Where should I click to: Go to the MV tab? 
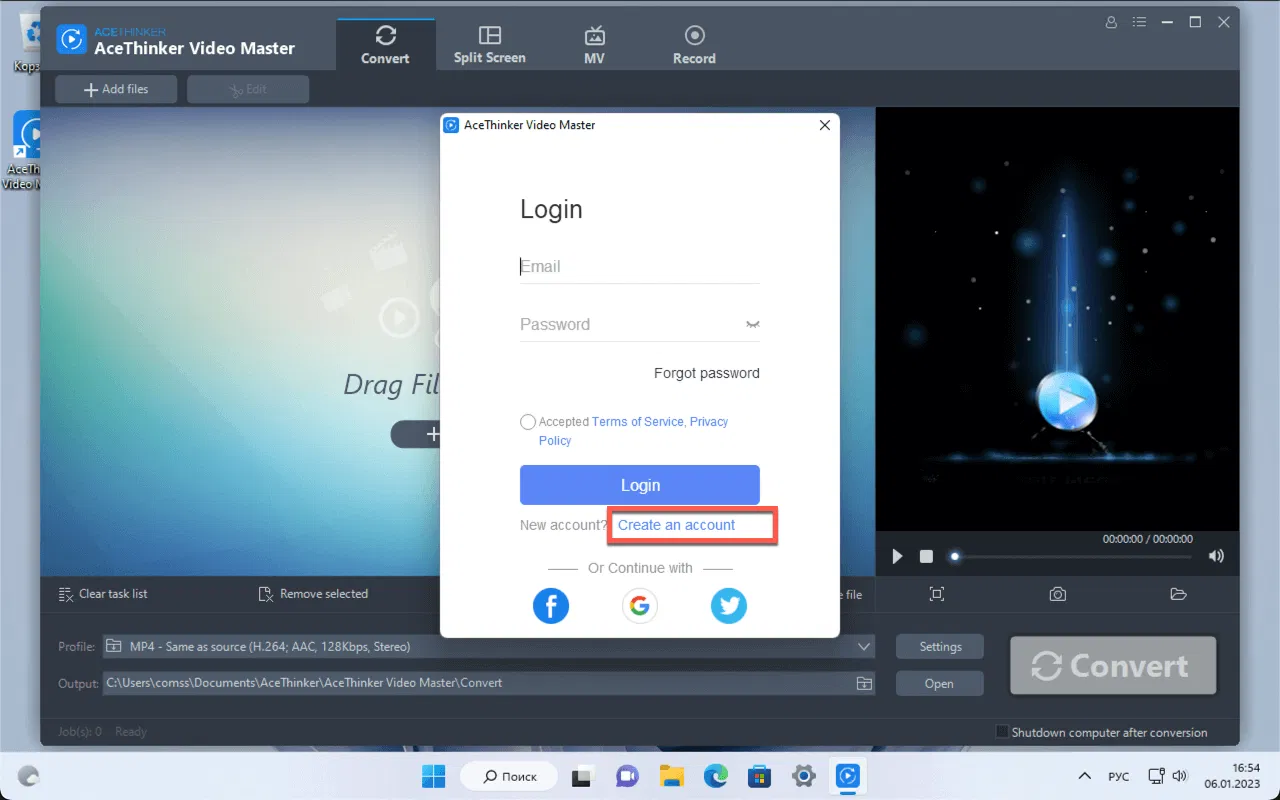tap(595, 45)
